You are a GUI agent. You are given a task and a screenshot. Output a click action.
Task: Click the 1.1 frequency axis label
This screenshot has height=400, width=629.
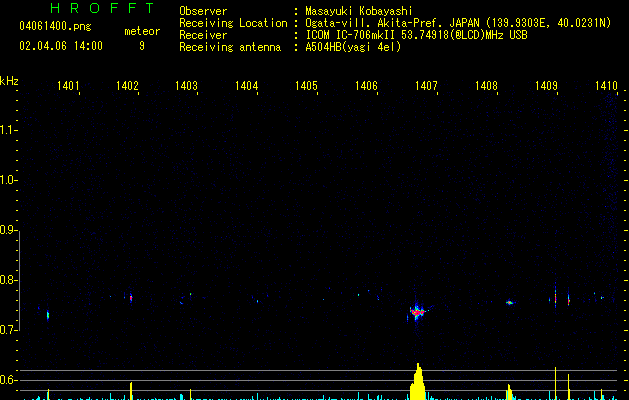coord(8,130)
